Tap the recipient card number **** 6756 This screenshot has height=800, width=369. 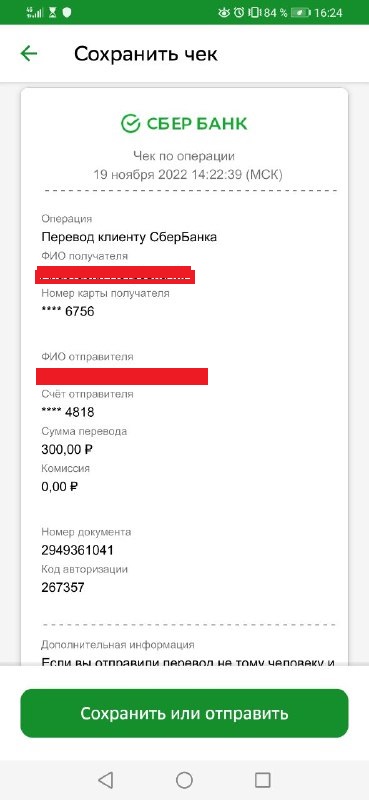(67, 311)
